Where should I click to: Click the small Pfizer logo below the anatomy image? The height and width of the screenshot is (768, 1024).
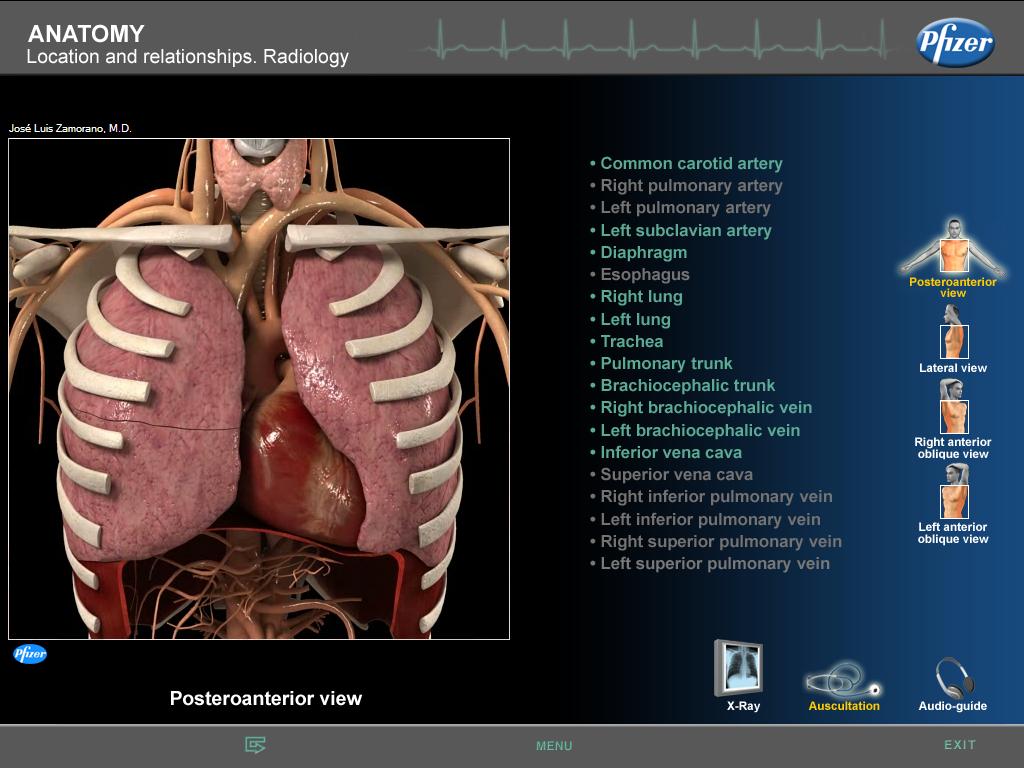coord(30,654)
